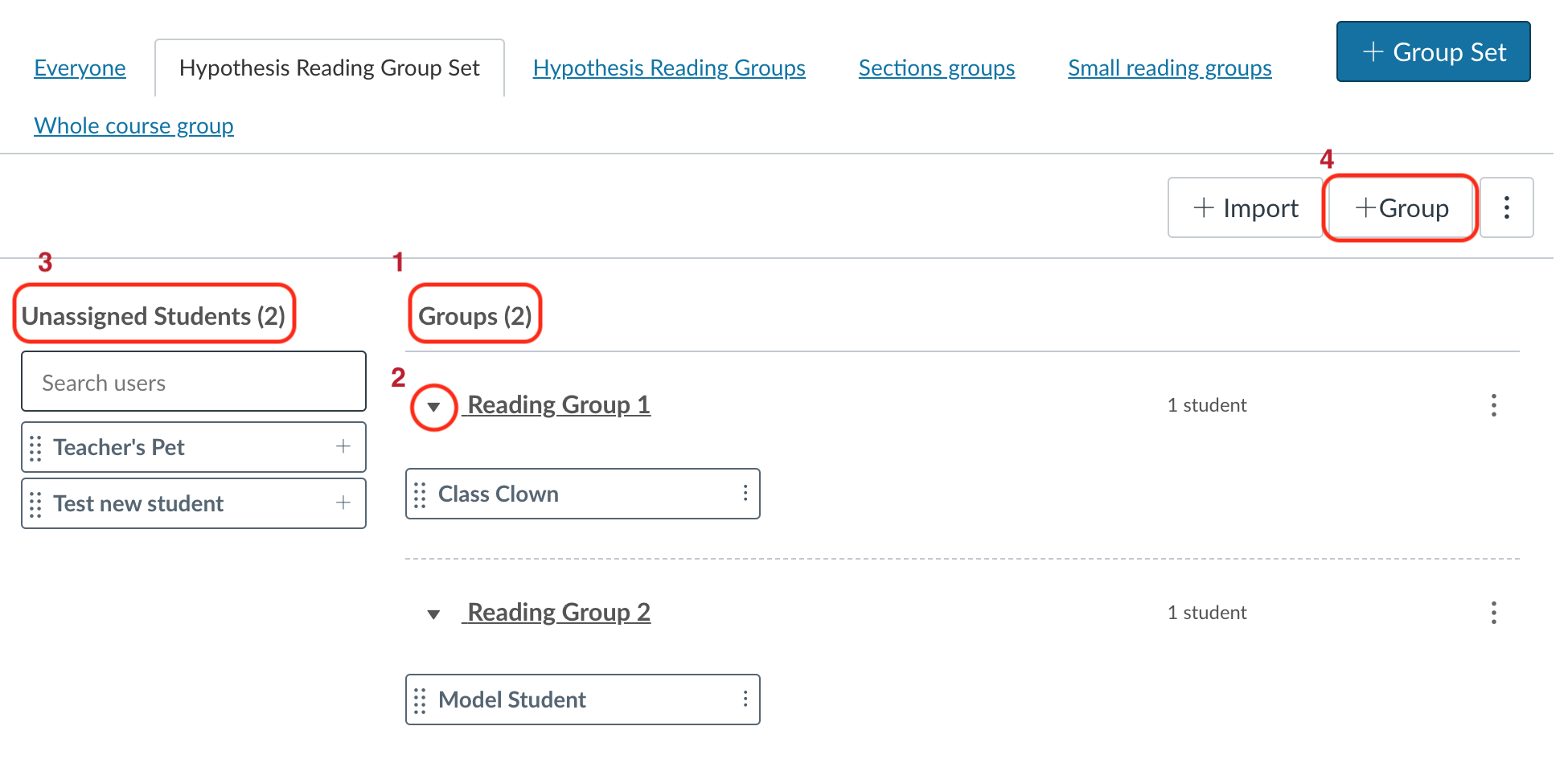Click the Search users field
This screenshot has width=1568, height=759.
click(x=193, y=381)
